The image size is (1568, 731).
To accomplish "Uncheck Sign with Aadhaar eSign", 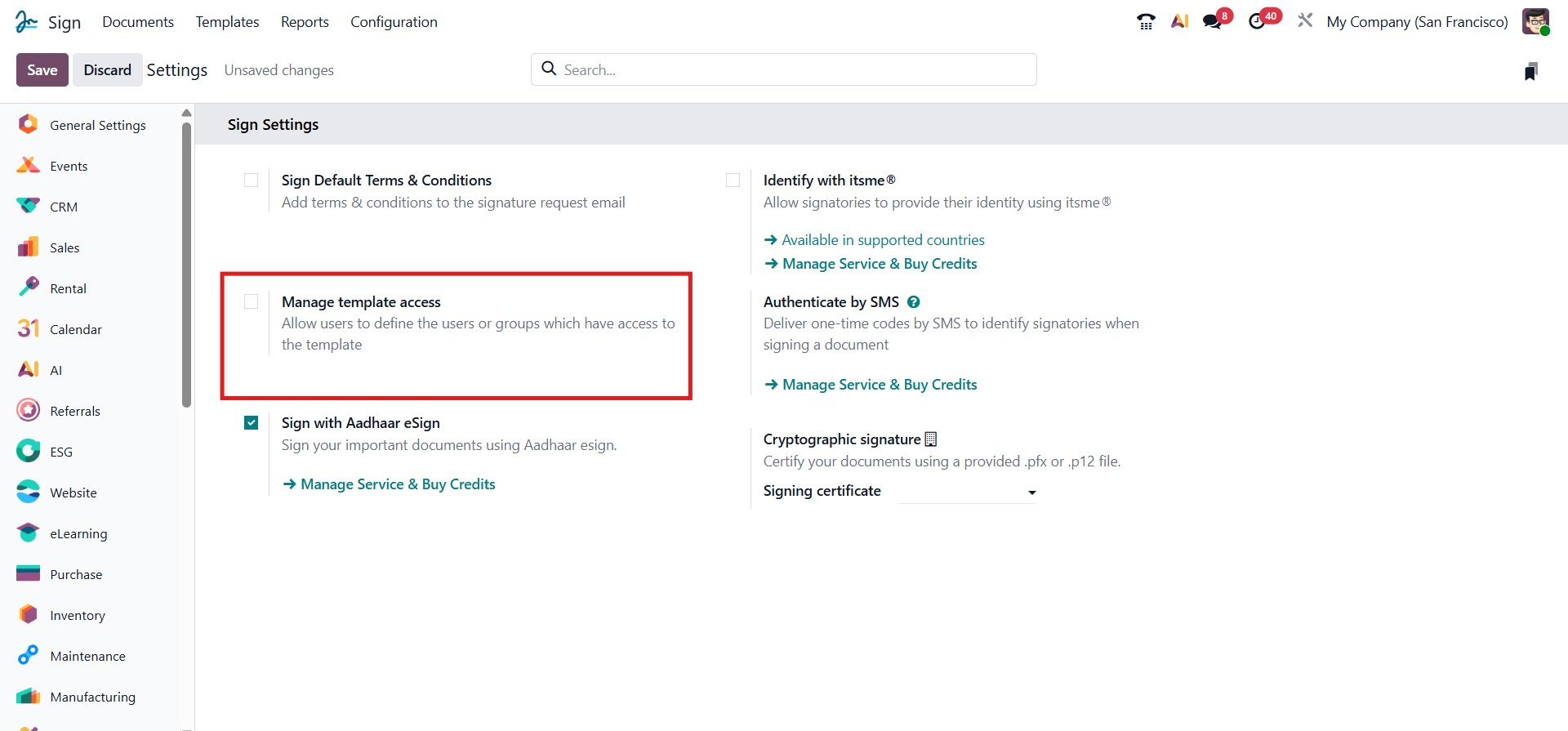I will tap(252, 423).
